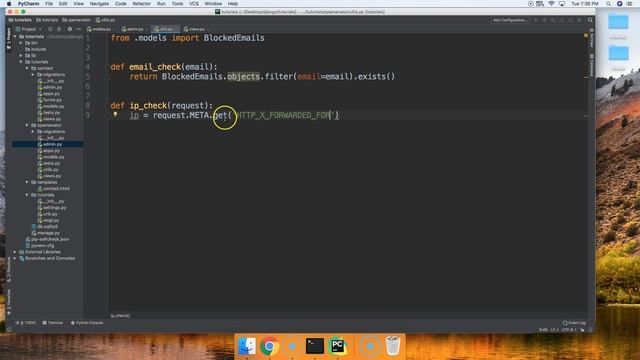Screen dimensions: 640x360
Task: Open Notification Center in macOS menu bar
Action: click(629, 4)
